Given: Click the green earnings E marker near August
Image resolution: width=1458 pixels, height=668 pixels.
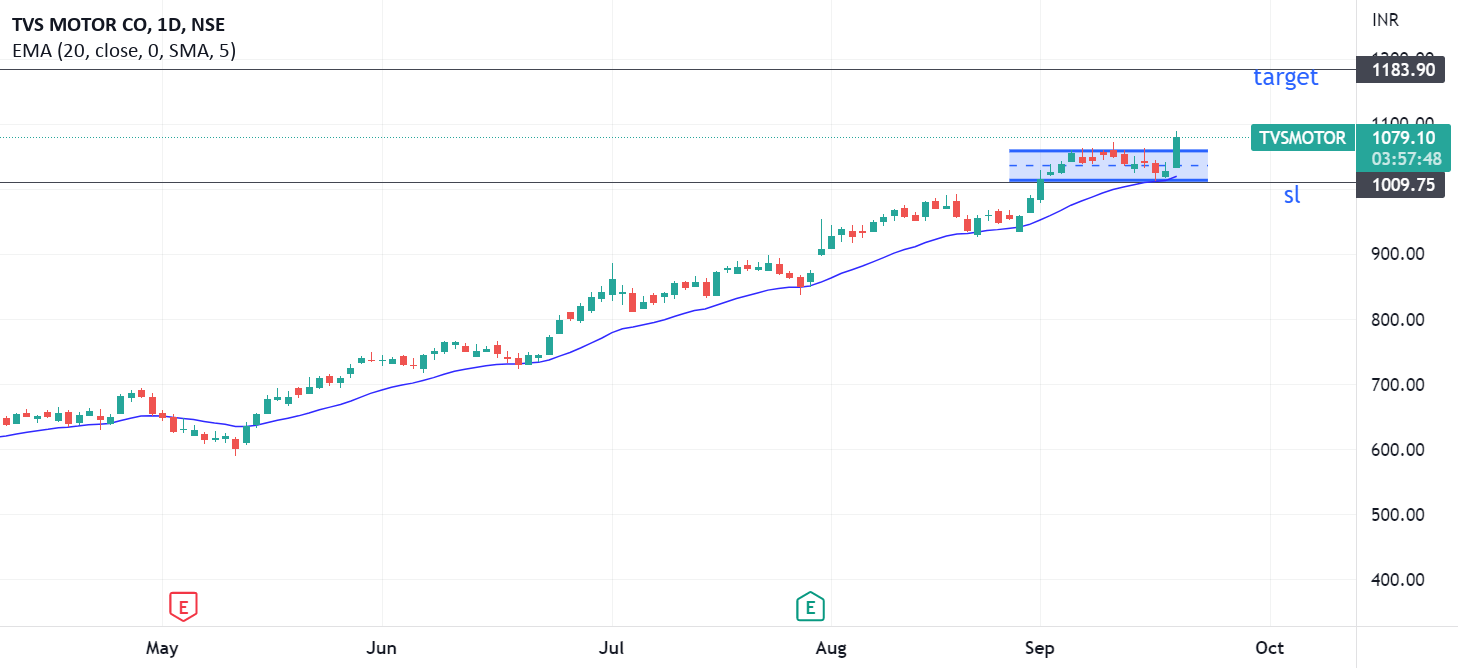Looking at the screenshot, I should (810, 605).
